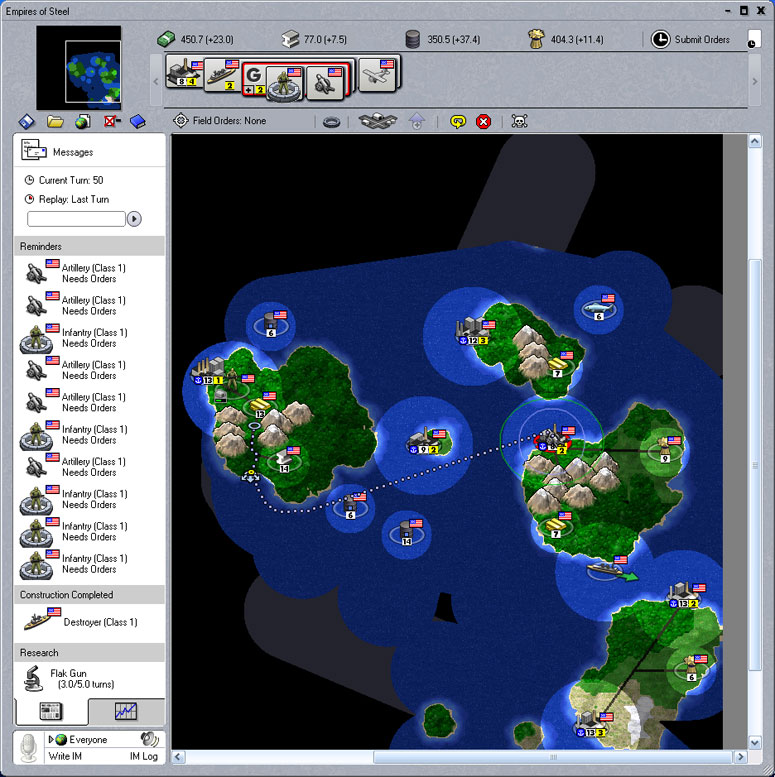Select the destroyer with green arrow on map
This screenshot has height=777, width=775.
point(606,569)
